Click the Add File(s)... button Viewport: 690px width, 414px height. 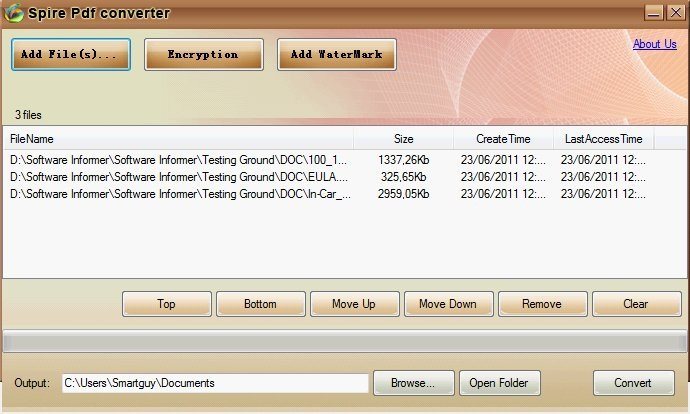71,54
